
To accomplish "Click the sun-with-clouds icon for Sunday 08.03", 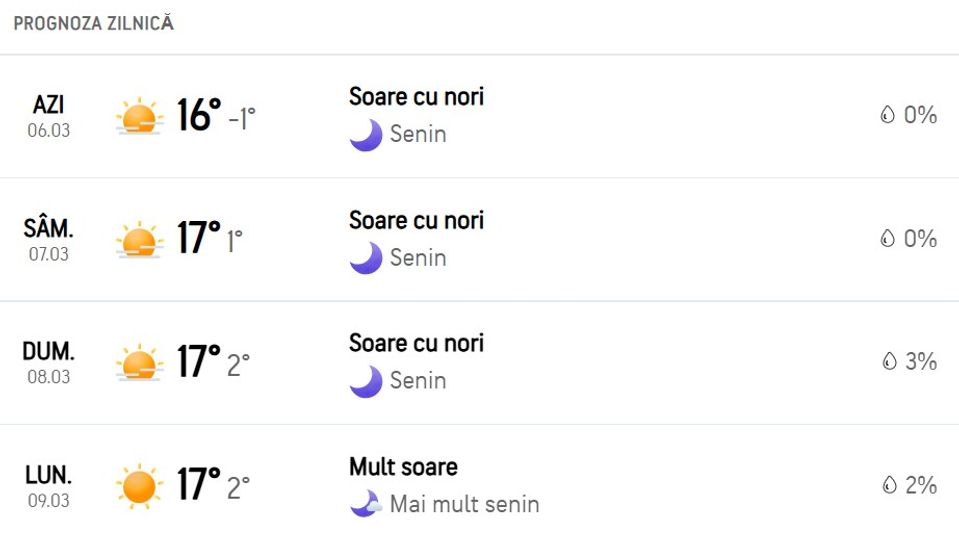I will coord(139,362).
